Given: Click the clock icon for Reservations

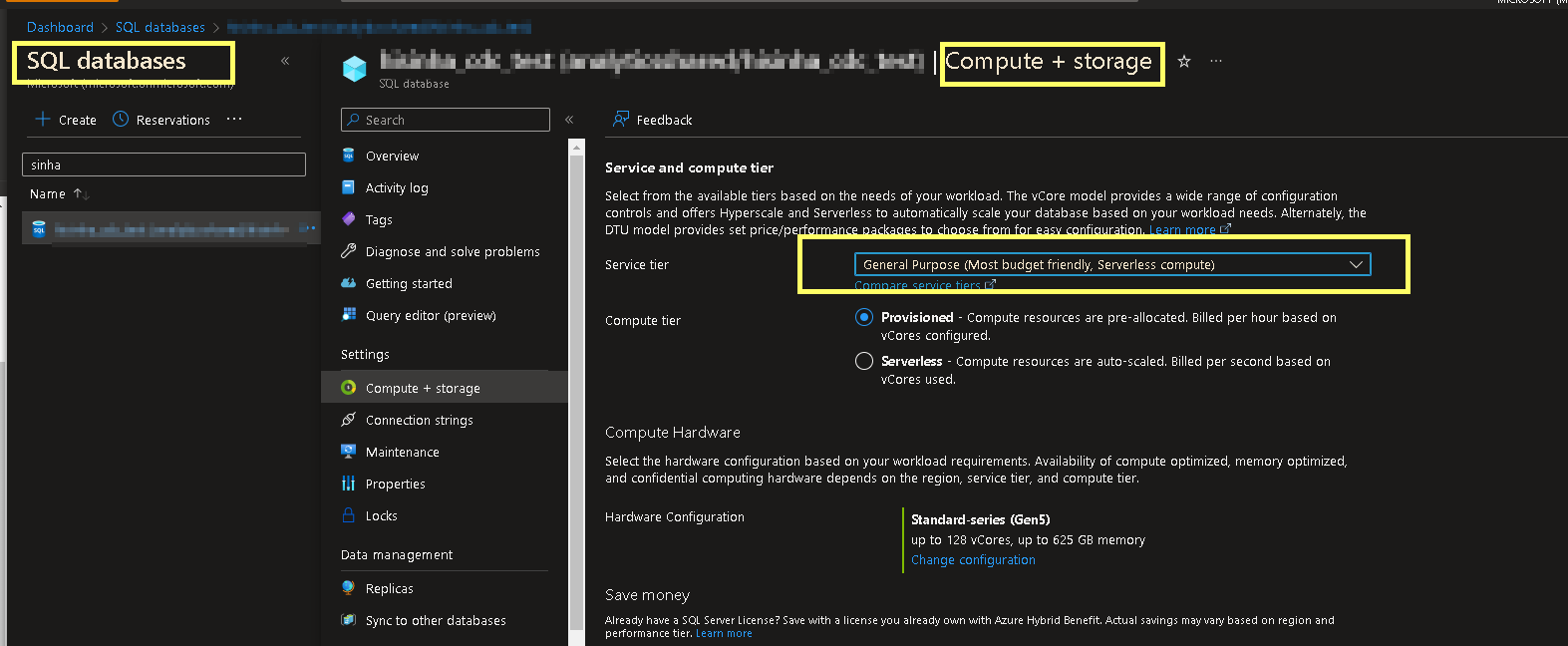Looking at the screenshot, I should [x=121, y=119].
